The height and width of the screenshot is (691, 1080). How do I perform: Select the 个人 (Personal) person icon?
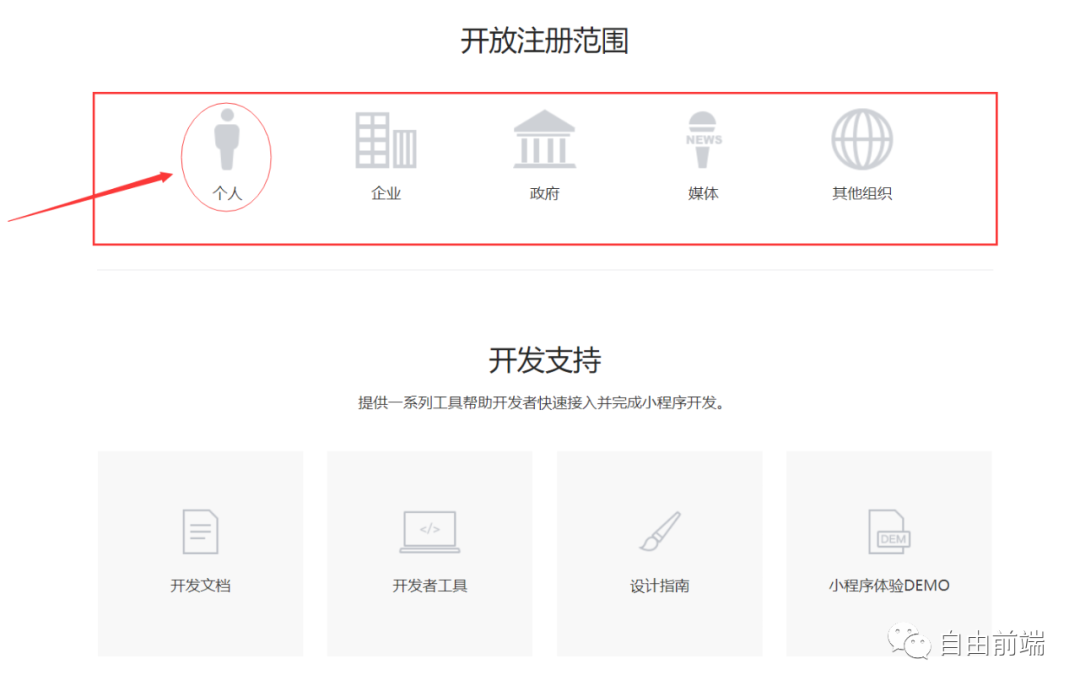point(226,140)
